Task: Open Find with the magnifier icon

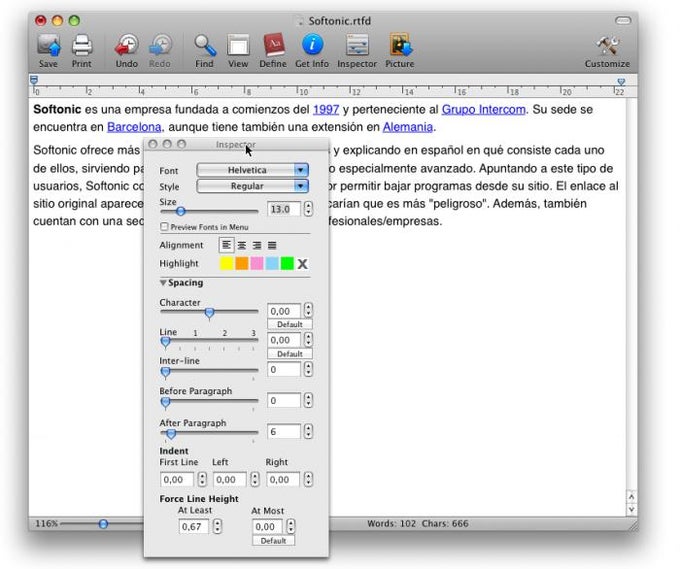Action: pyautogui.click(x=204, y=45)
